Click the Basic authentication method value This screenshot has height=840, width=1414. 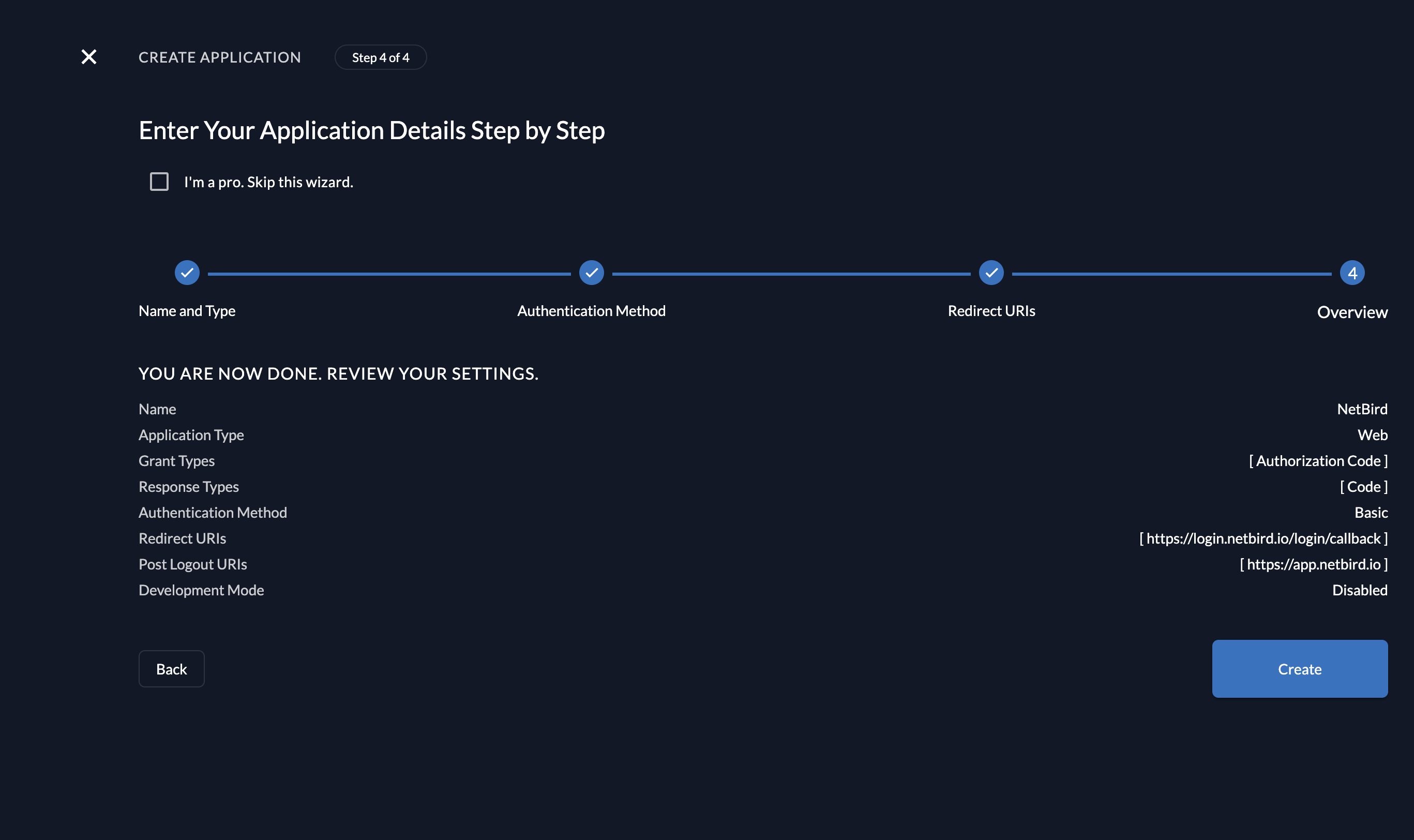click(1371, 512)
